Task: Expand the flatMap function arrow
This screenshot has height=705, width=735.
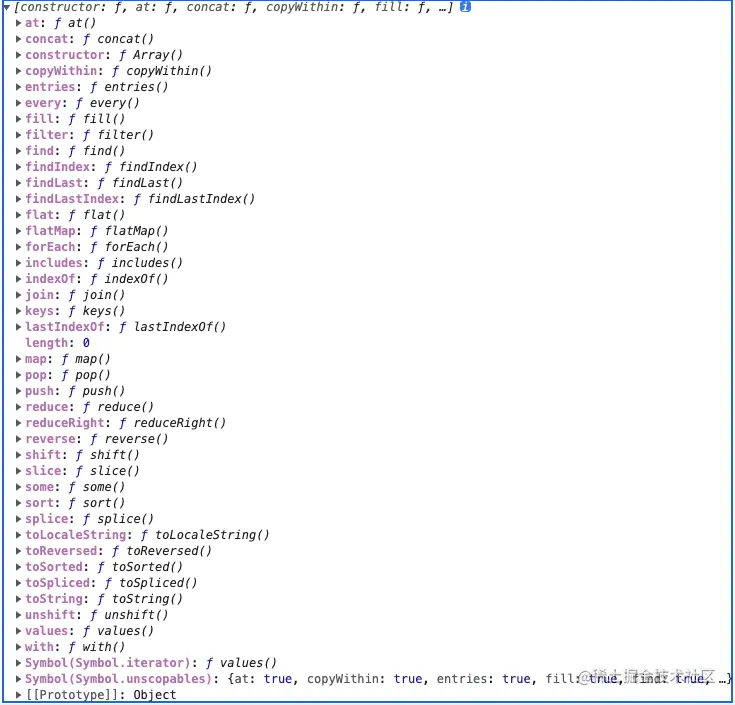Action: point(18,231)
